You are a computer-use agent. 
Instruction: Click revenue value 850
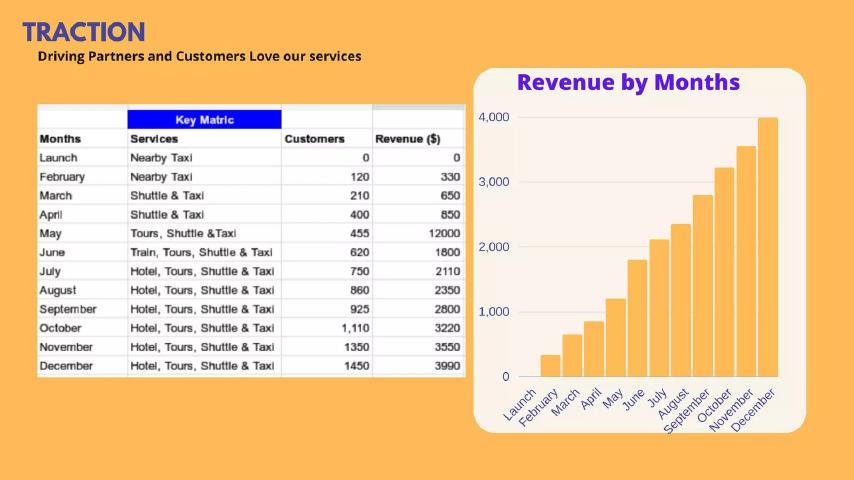[x=450, y=215]
